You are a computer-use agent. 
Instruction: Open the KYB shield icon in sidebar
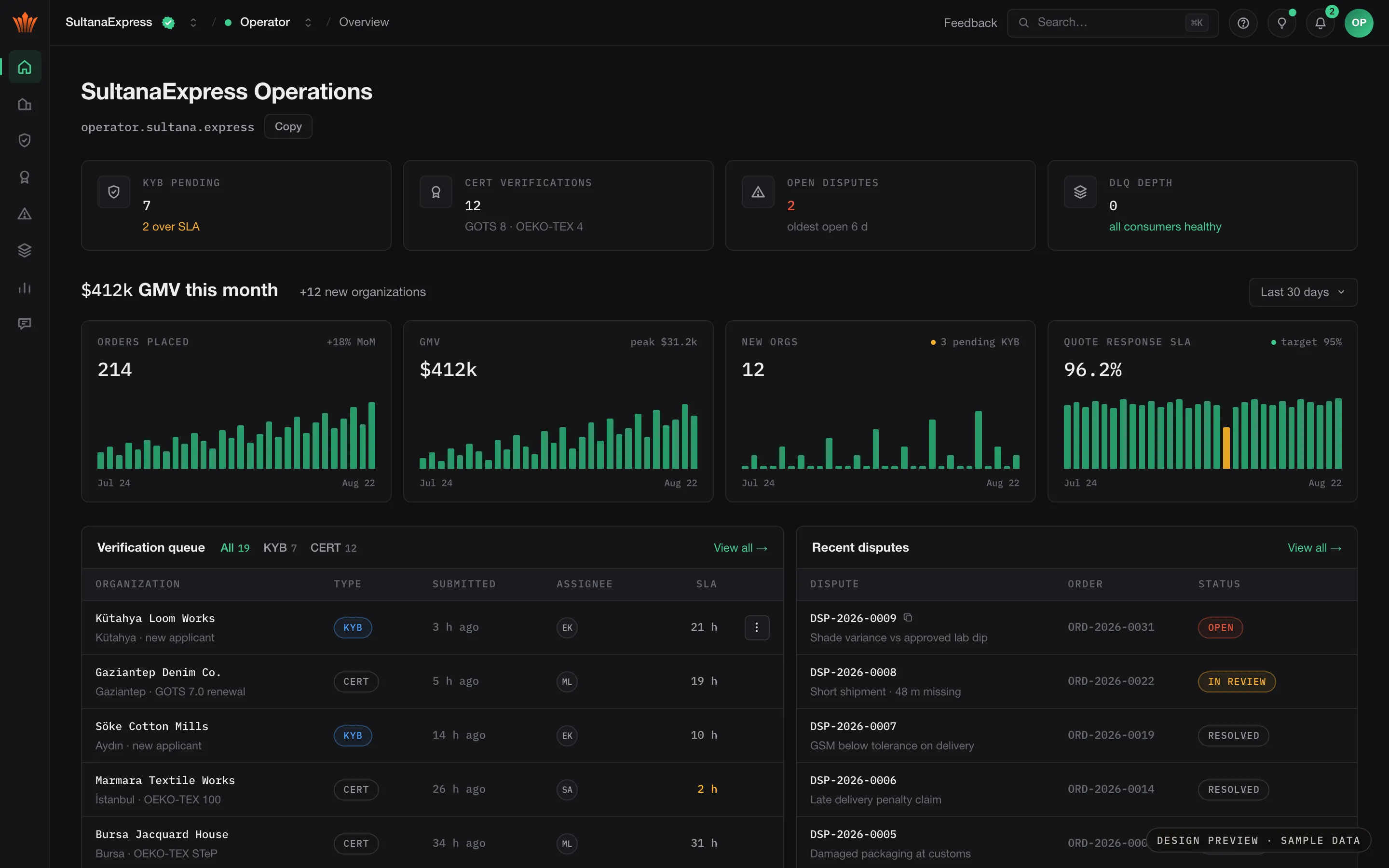[x=25, y=141]
